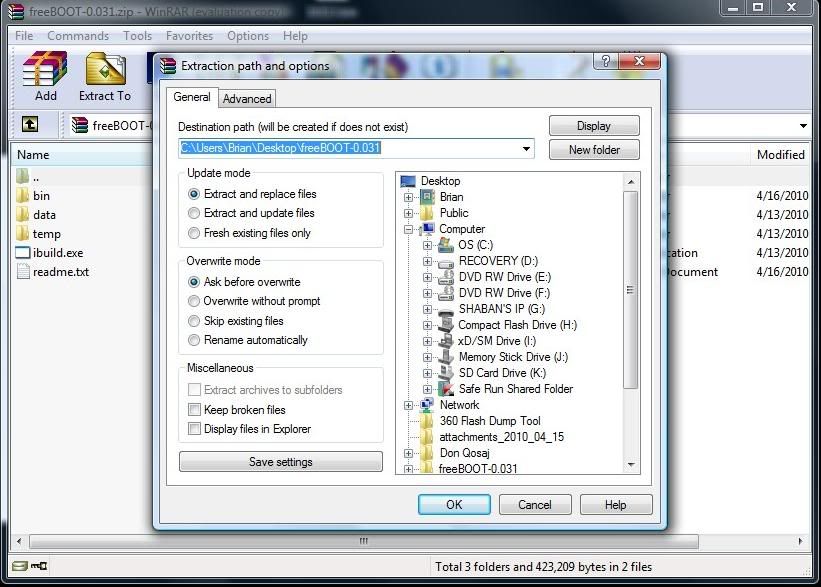Expand the SHABAN'S IP (G:) node
The width and height of the screenshot is (821, 587).
[427, 309]
